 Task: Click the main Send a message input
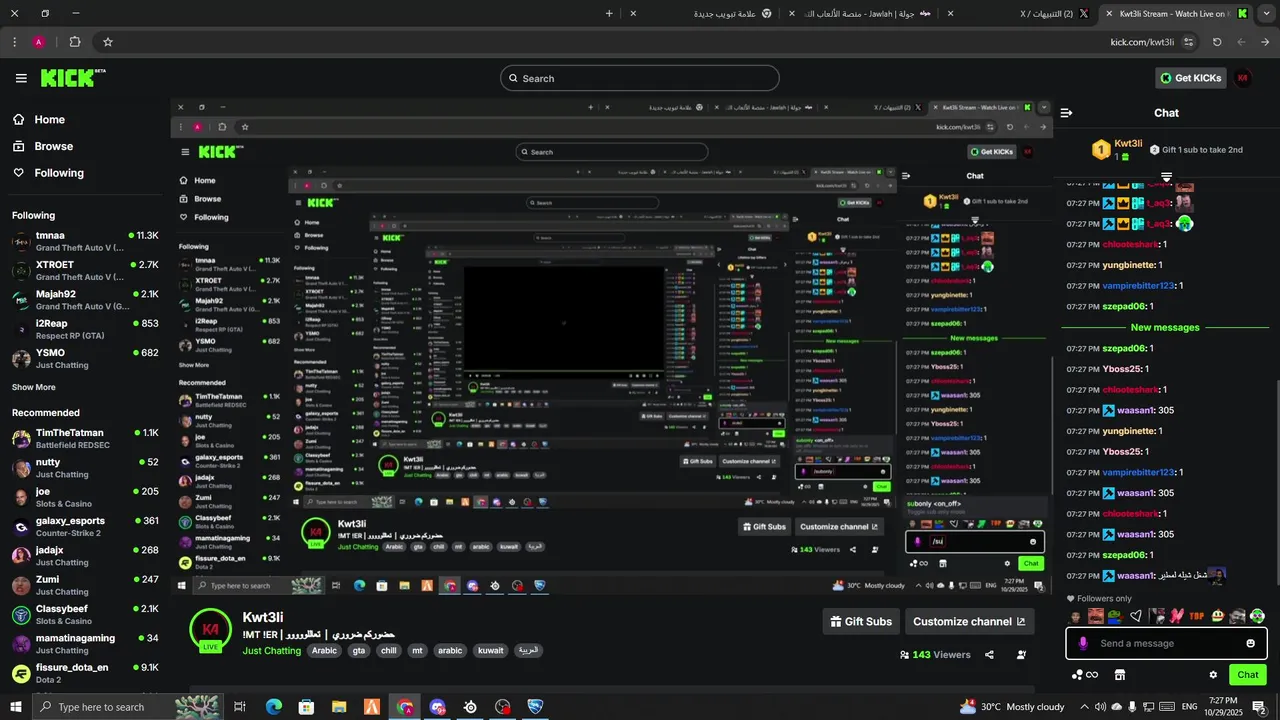click(x=1166, y=643)
